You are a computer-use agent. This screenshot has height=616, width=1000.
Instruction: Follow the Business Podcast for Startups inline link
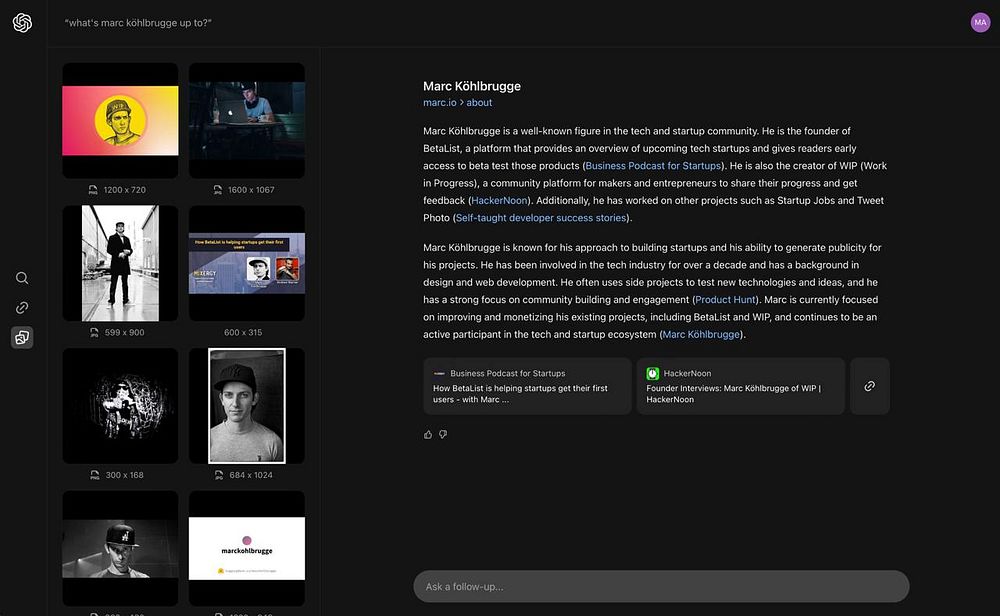653,166
